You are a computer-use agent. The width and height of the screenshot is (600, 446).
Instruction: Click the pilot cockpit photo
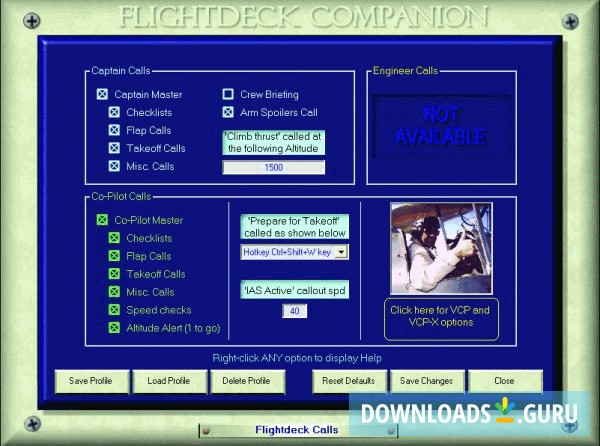(441, 248)
